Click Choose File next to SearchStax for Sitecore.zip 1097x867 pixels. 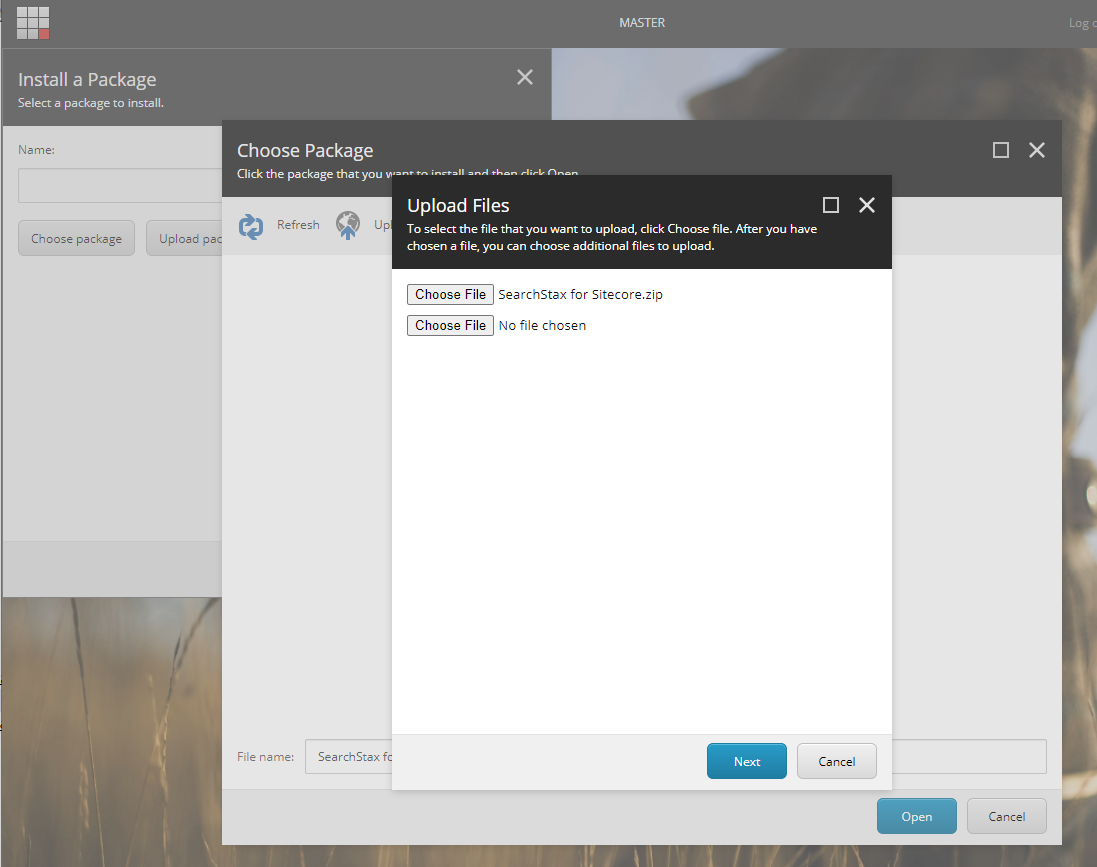(451, 295)
